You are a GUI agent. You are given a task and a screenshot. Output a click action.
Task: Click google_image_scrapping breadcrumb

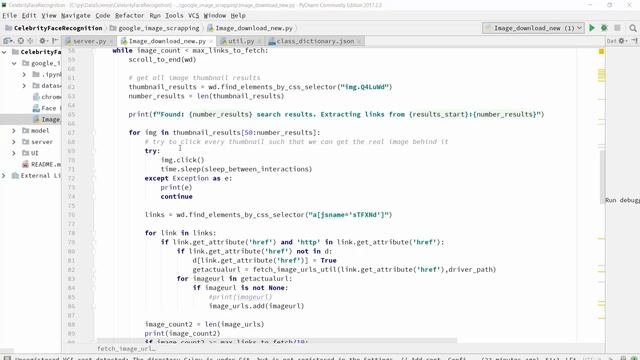155,28
